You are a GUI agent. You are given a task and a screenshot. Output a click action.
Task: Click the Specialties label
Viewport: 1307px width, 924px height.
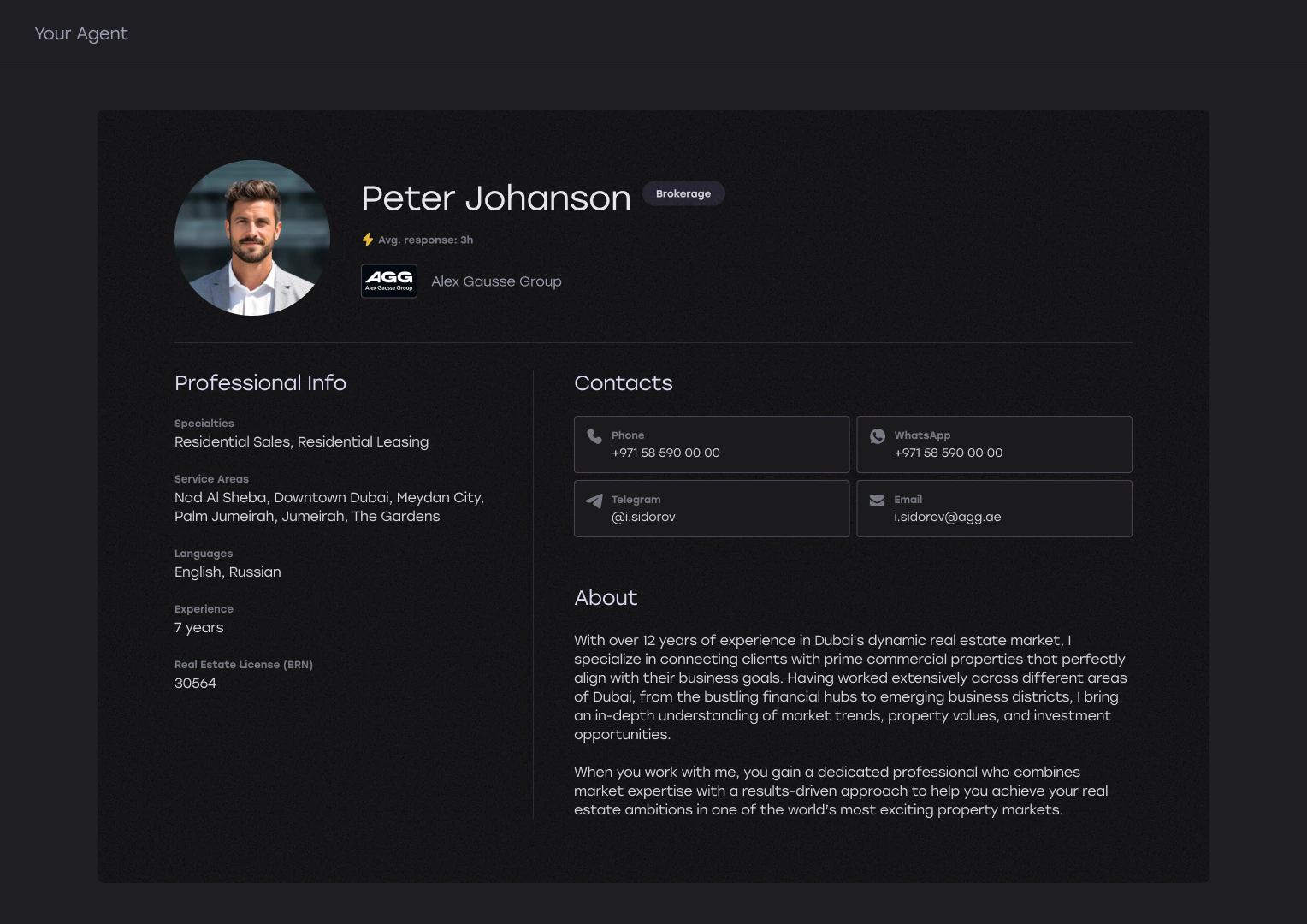204,423
